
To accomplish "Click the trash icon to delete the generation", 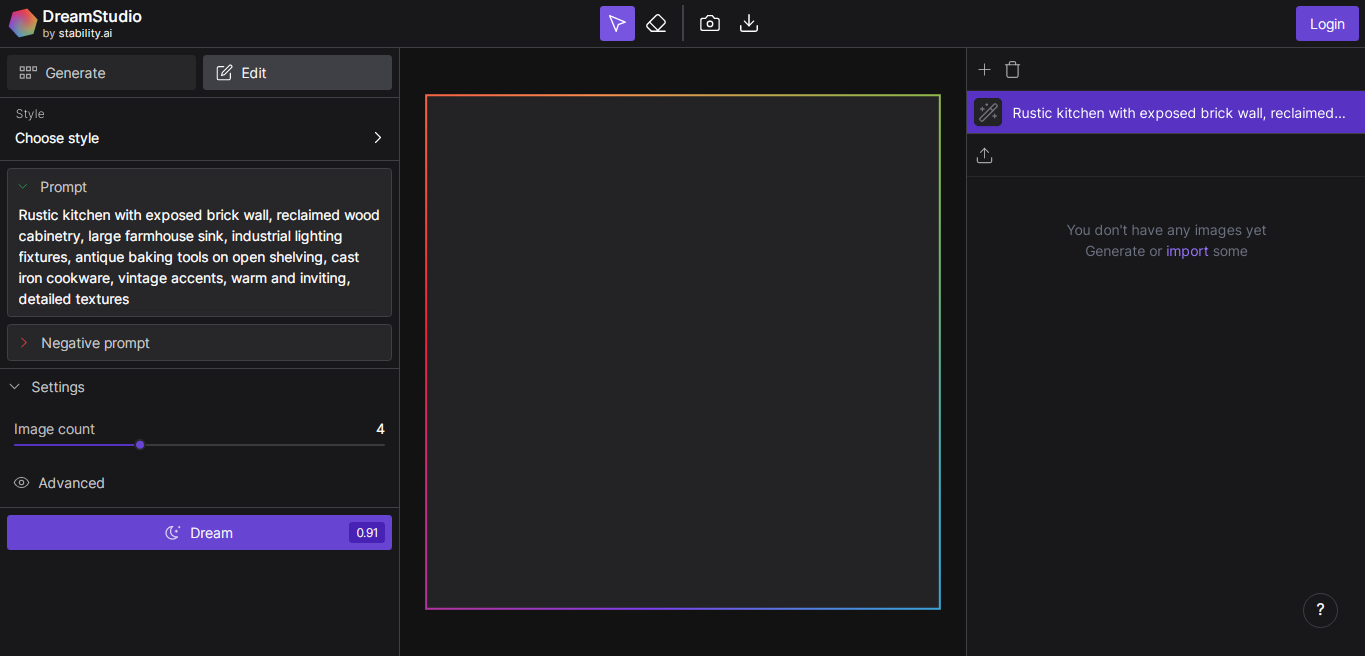I will coord(1012,69).
